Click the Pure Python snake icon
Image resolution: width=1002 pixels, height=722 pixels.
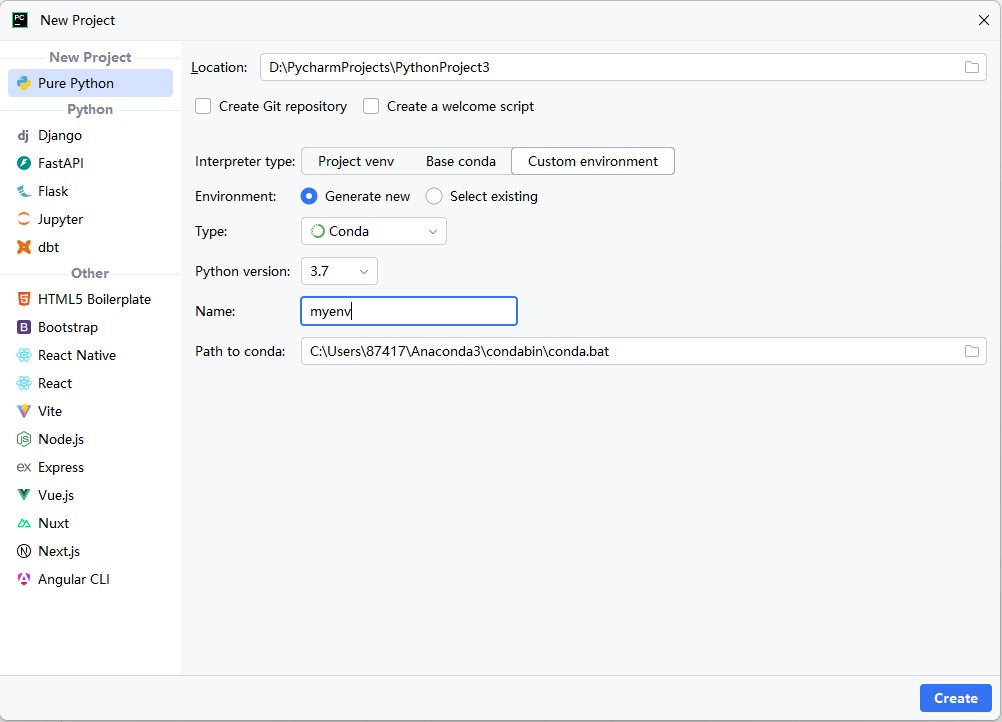[24, 83]
